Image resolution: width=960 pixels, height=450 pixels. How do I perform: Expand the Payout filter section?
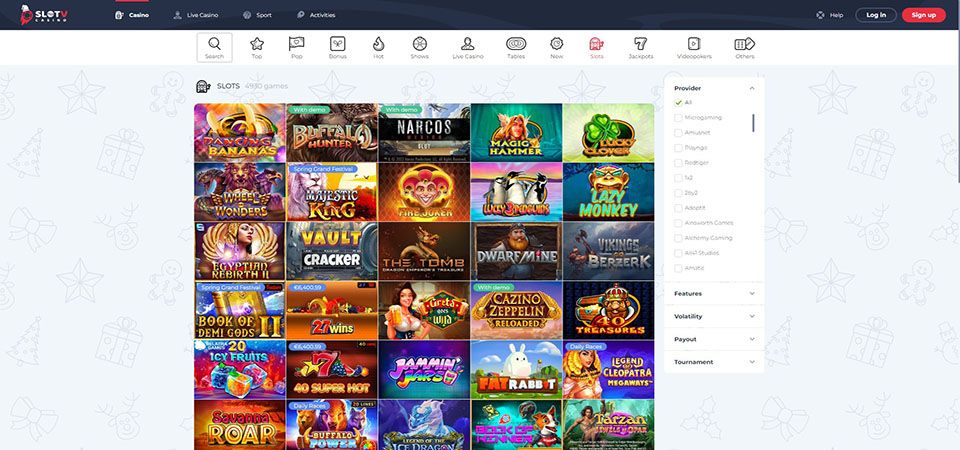714,339
